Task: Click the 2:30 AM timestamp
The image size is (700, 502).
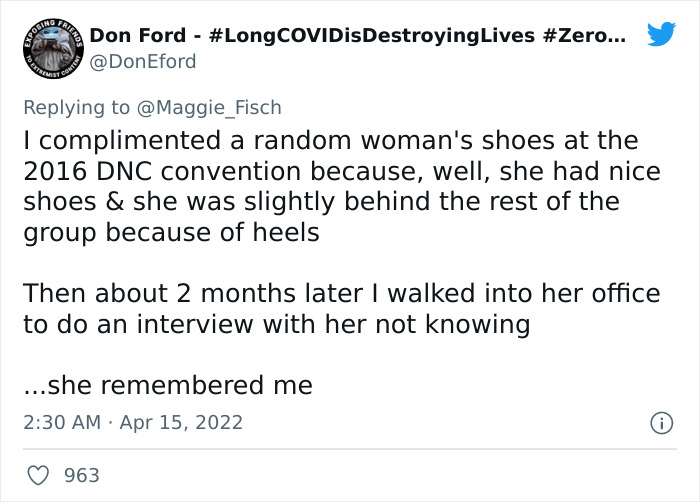Action: 62,422
